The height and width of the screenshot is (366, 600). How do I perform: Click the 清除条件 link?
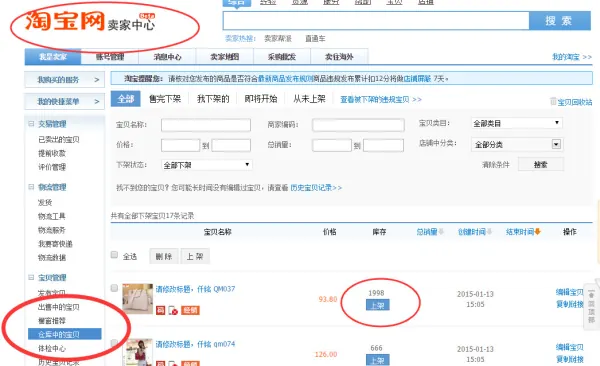point(496,165)
